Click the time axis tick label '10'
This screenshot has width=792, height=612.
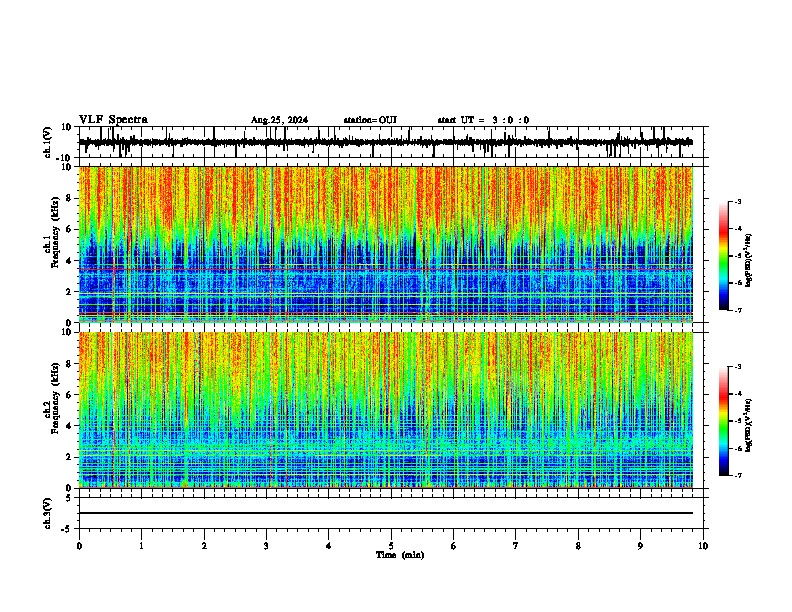[x=703, y=546]
